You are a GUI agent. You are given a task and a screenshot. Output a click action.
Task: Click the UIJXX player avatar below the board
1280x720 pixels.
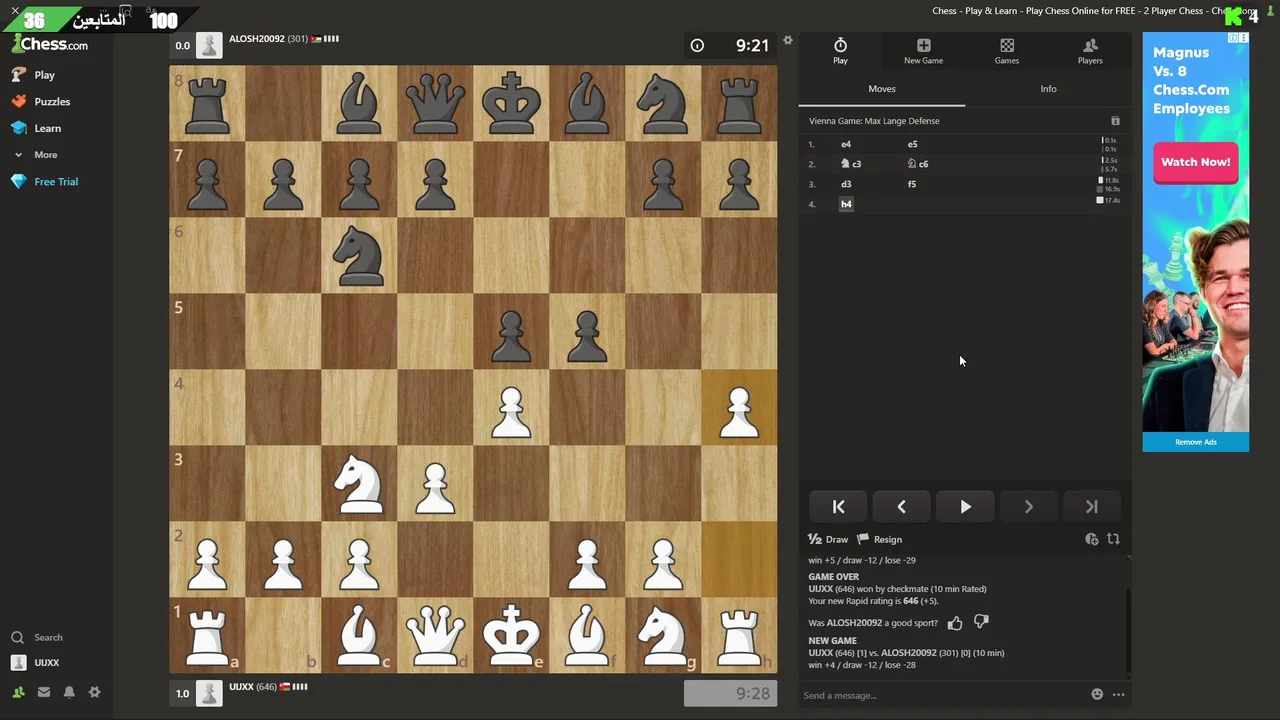coord(209,693)
